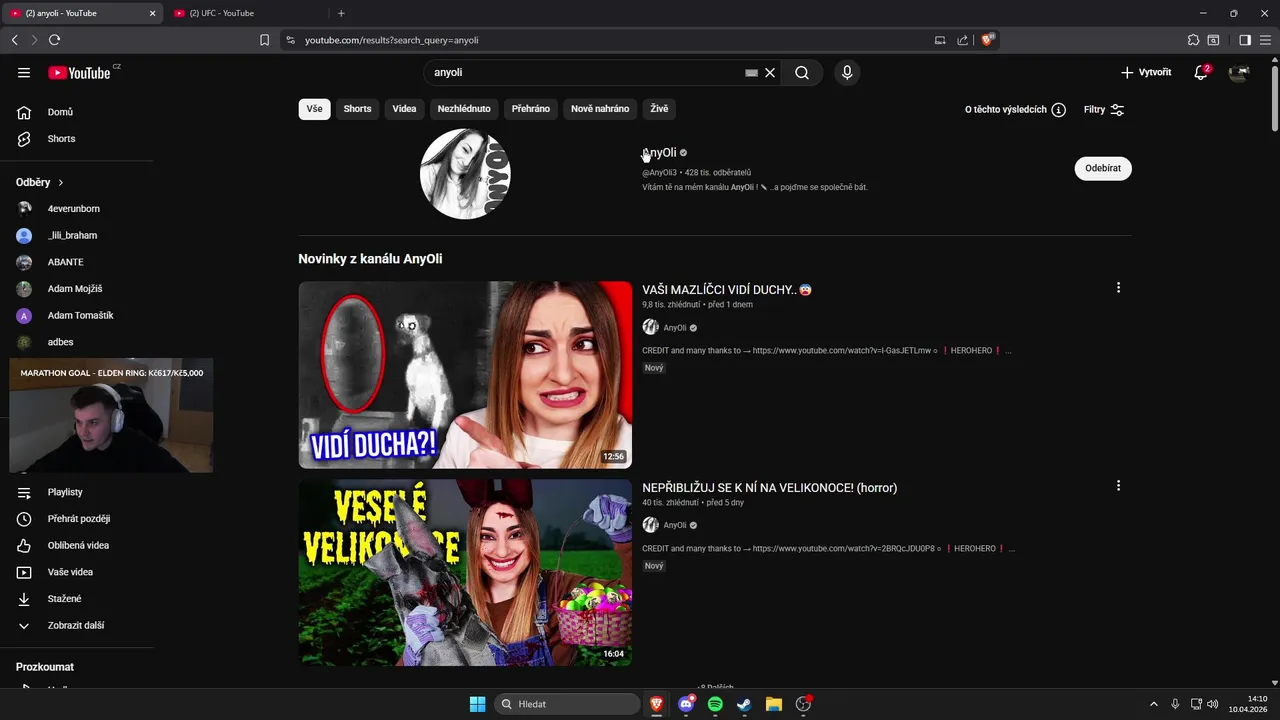Open the account avatar menu

pos(1239,72)
